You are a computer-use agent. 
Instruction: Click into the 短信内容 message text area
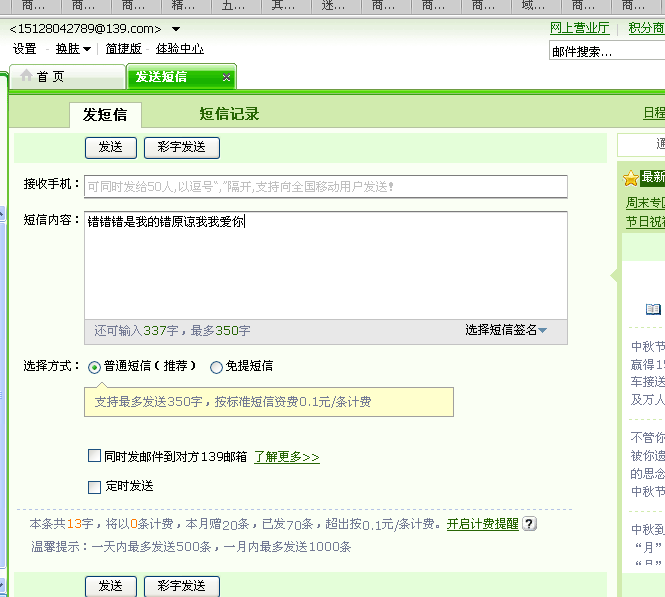pyautogui.click(x=326, y=265)
